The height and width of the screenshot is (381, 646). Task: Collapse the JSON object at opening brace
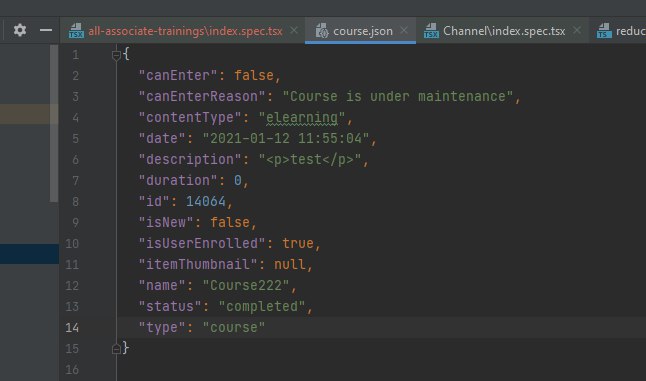pyautogui.click(x=116, y=55)
